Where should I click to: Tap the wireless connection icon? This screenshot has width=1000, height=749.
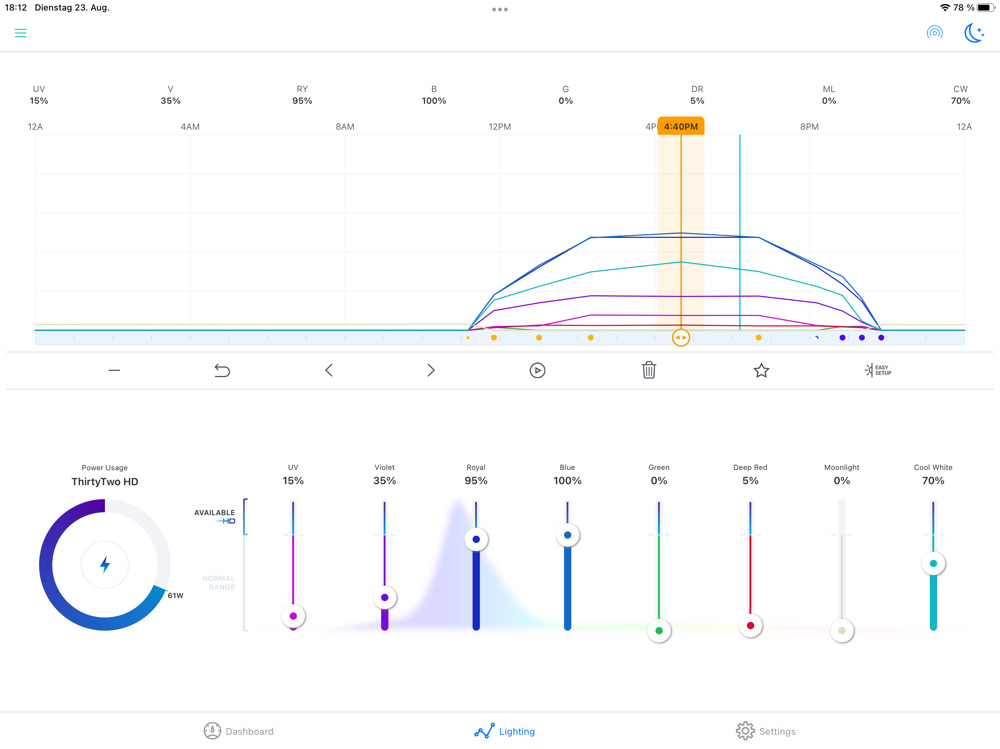[934, 33]
